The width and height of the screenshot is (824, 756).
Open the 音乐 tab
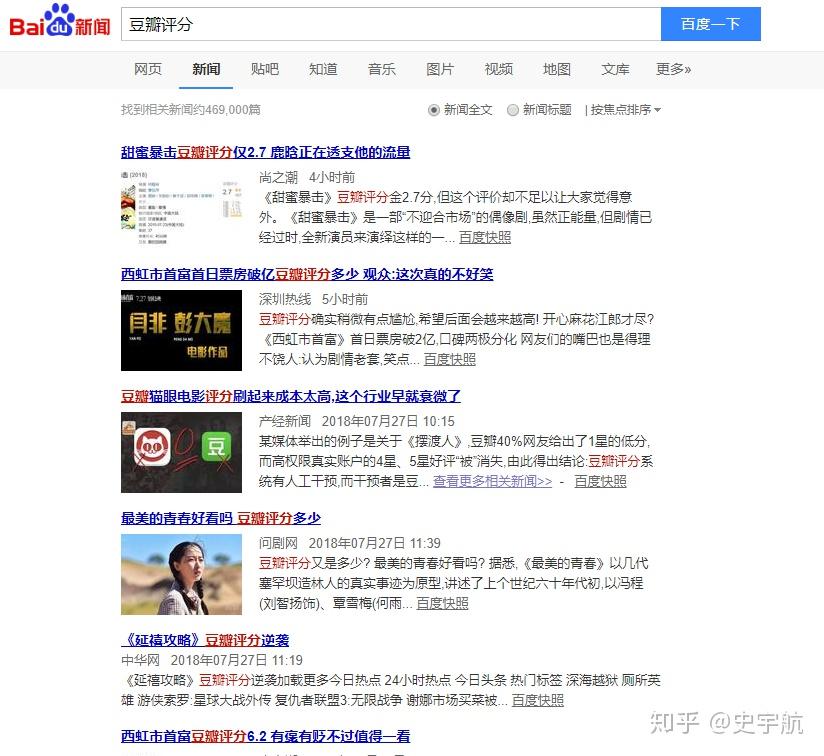[382, 69]
